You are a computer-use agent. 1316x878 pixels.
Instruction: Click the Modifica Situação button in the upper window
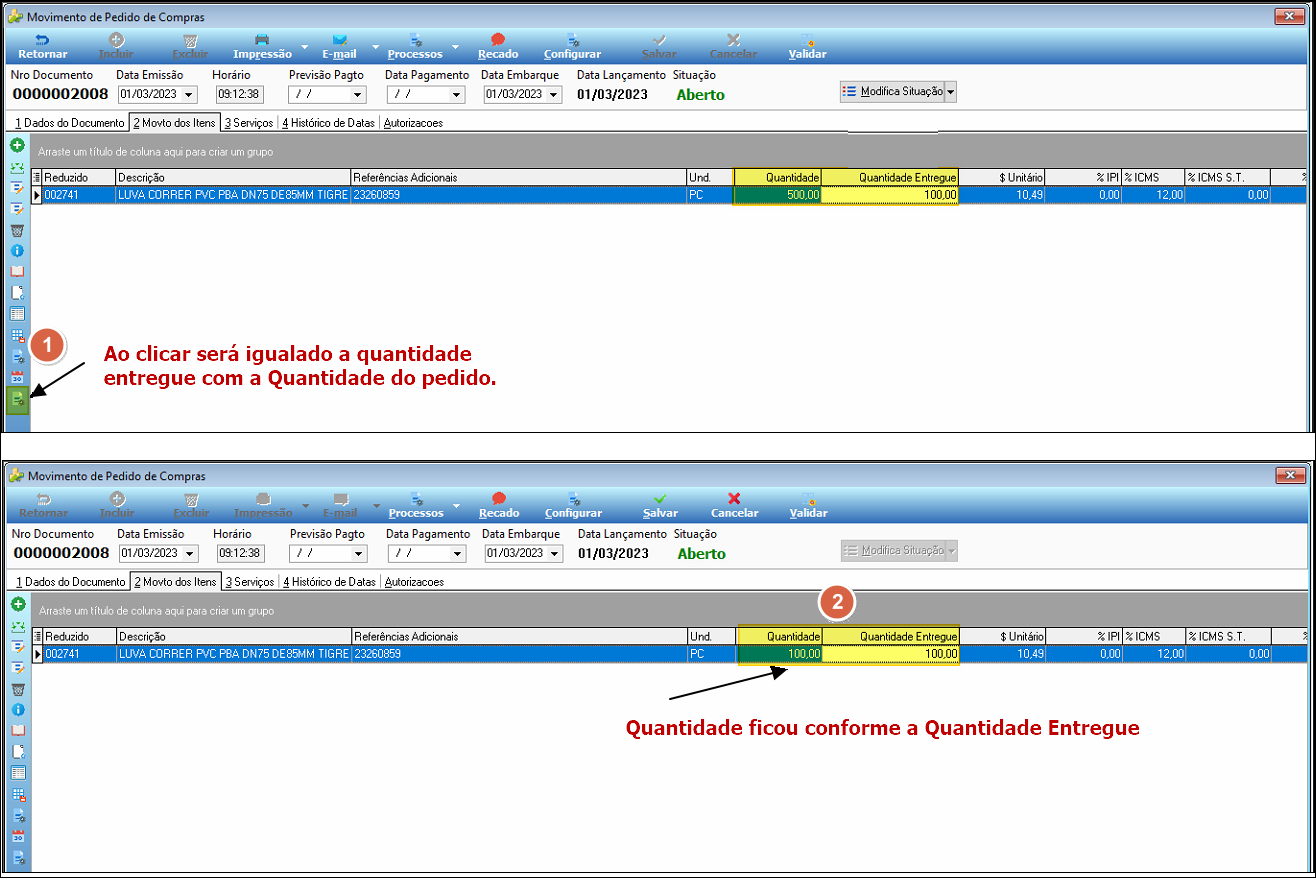[891, 91]
